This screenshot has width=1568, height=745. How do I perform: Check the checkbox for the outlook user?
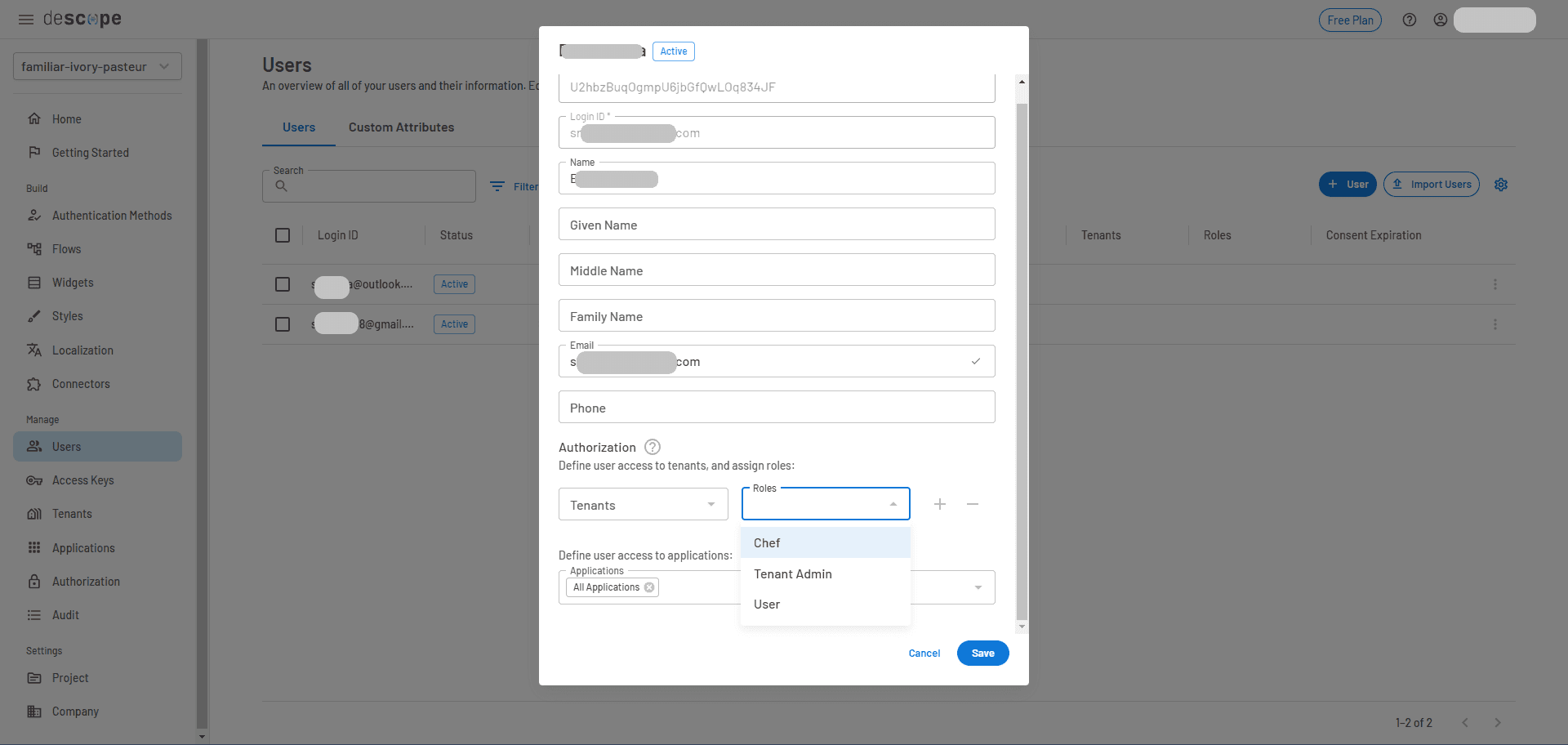point(283,284)
